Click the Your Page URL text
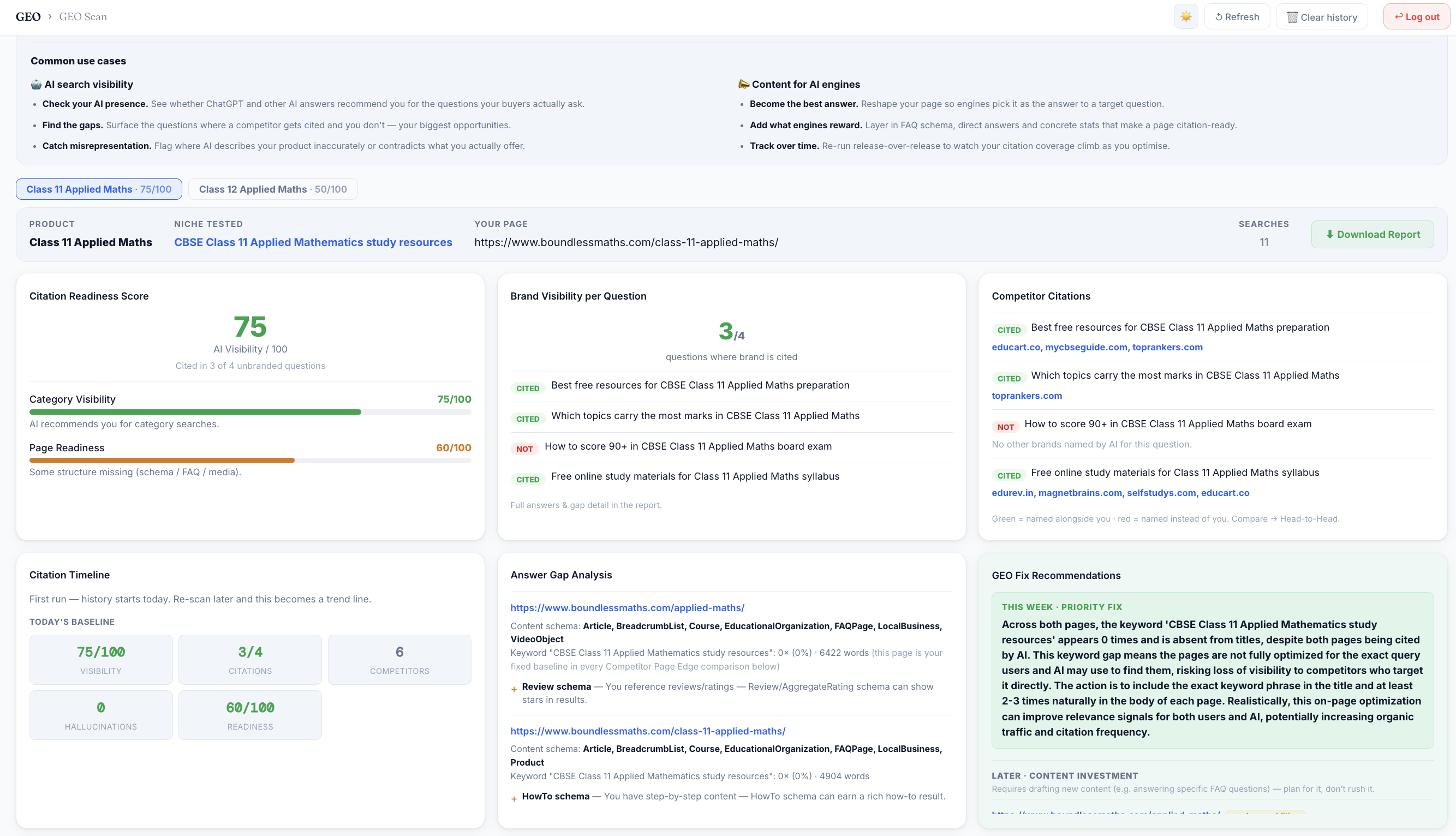The width and height of the screenshot is (1456, 836). (x=626, y=242)
